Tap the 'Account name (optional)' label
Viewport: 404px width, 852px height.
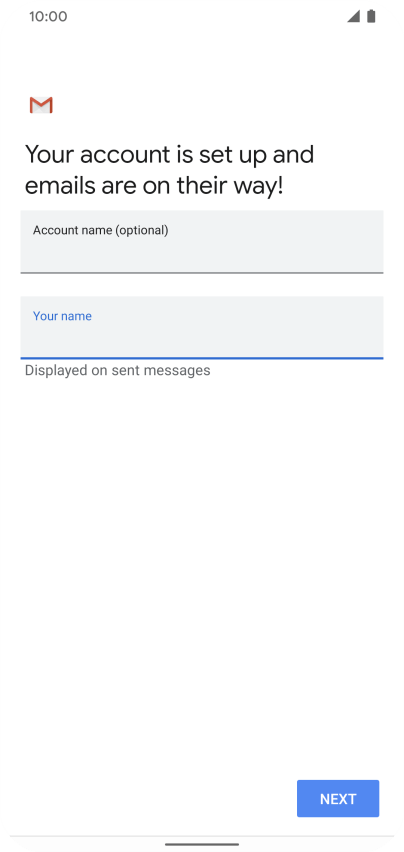pyautogui.click(x=100, y=230)
